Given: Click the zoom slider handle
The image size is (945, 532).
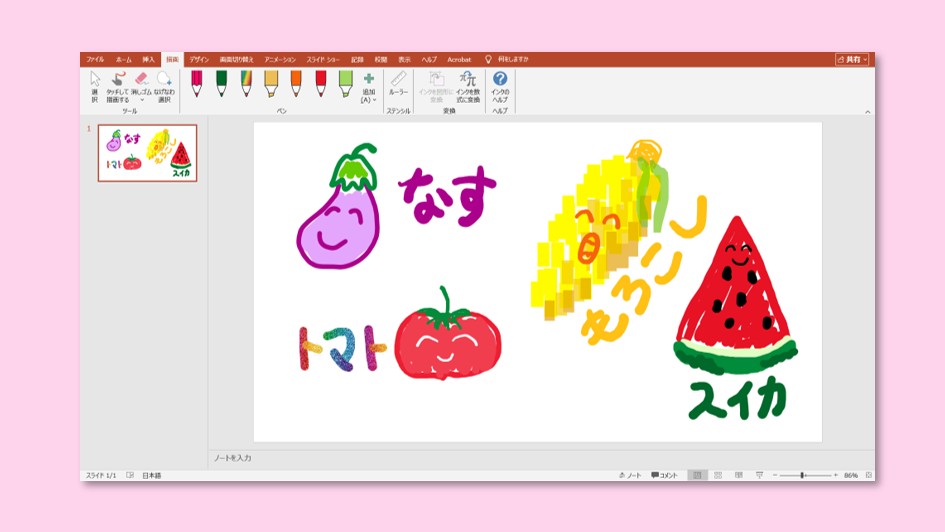Looking at the screenshot, I should tap(803, 475).
